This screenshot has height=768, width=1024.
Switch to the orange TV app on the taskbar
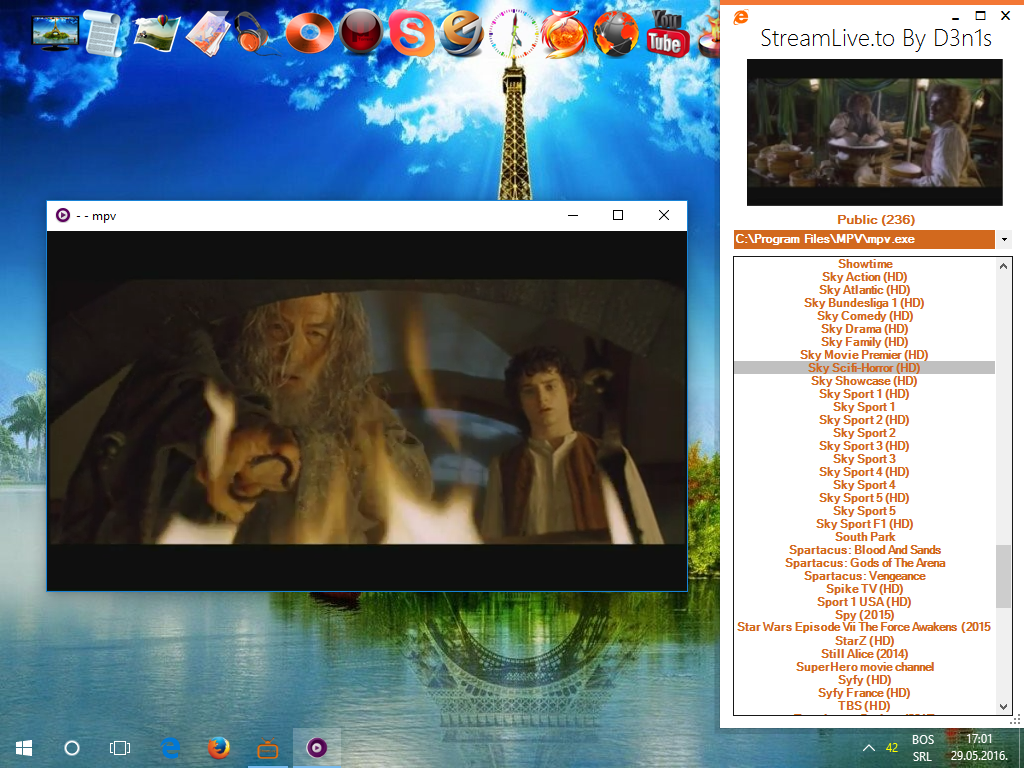[x=268, y=748]
